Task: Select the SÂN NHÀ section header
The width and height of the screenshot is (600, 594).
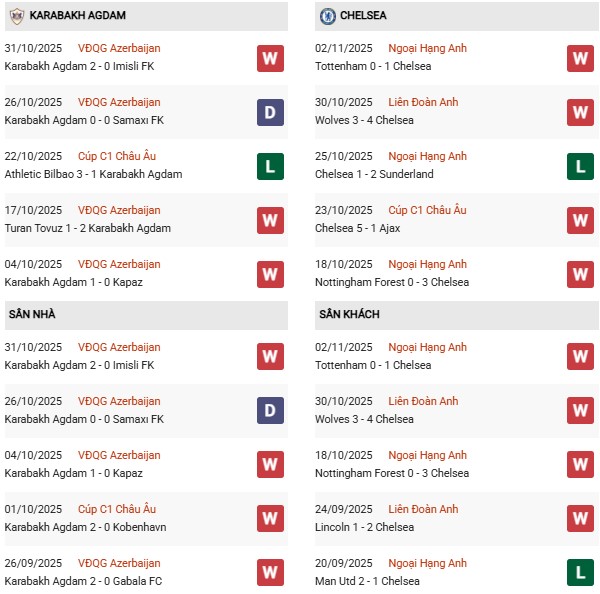Action: 32,315
